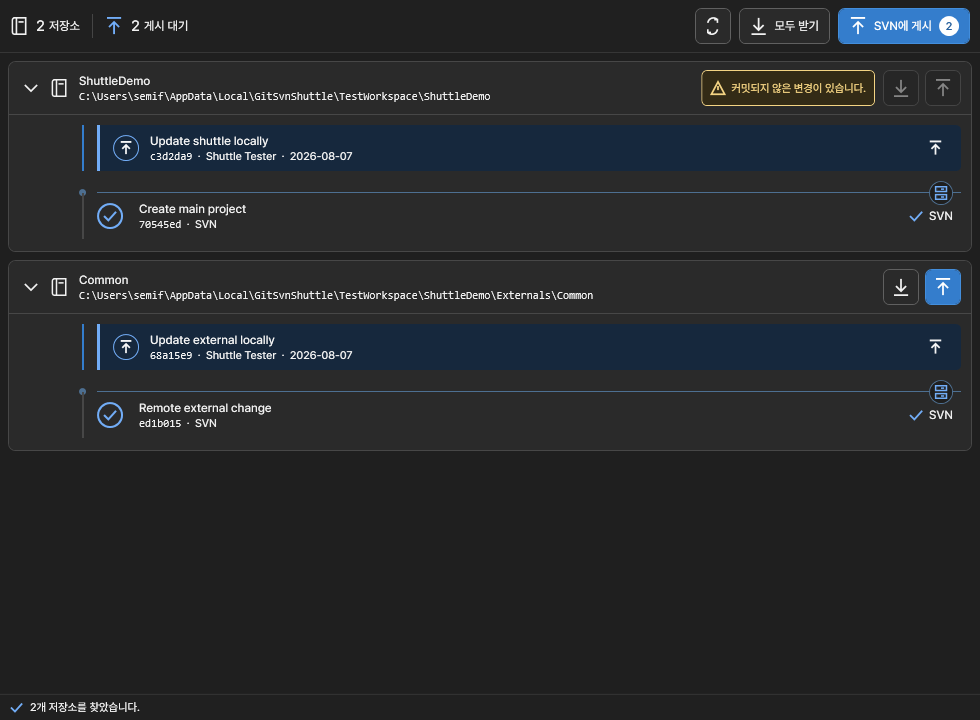Screen dimensions: 980x720
Task: Collapse the ShuttleDemo repository section
Action: 31,88
